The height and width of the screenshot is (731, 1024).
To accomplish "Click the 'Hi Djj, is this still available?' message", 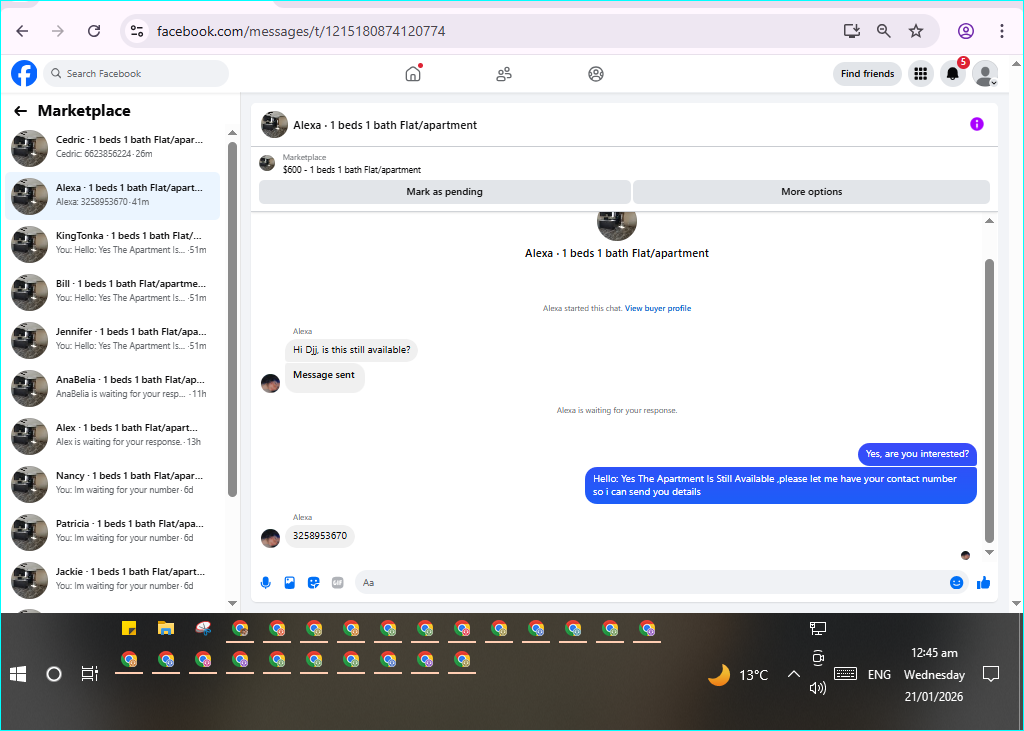I will pyautogui.click(x=351, y=350).
